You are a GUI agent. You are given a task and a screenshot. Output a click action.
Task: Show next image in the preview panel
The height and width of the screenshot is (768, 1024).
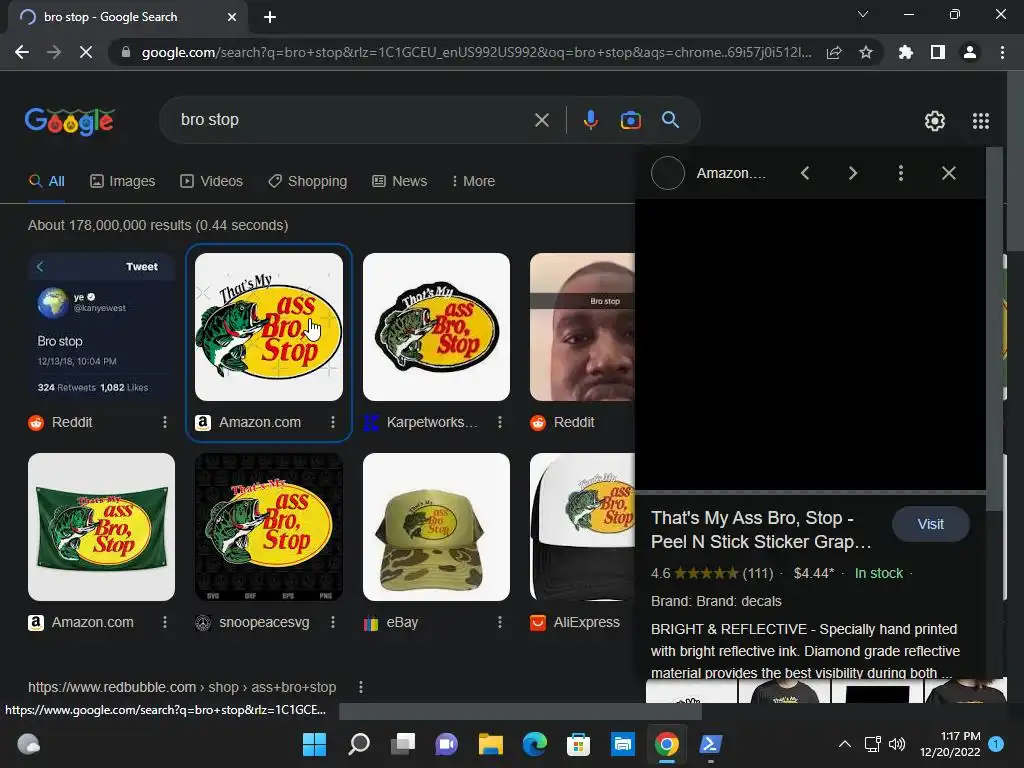[852, 173]
